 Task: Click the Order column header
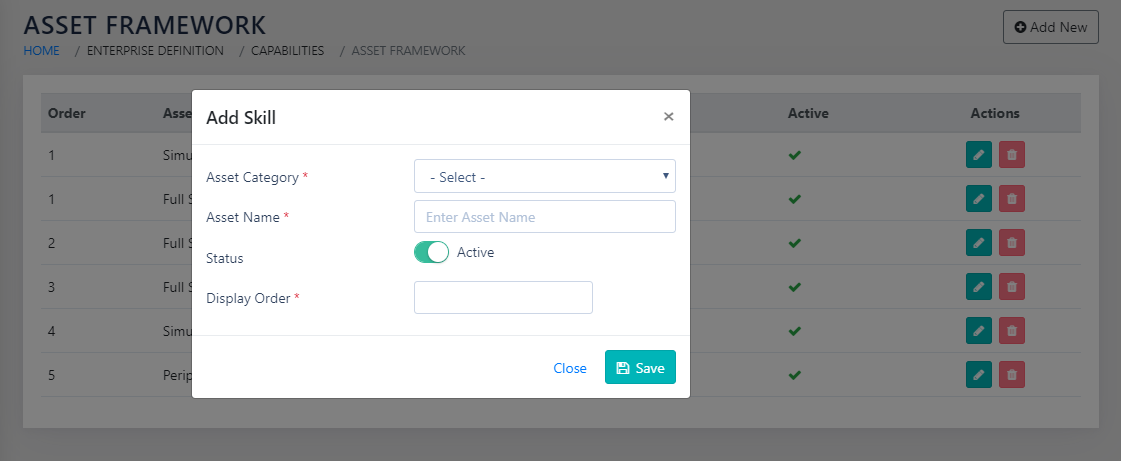(x=67, y=113)
